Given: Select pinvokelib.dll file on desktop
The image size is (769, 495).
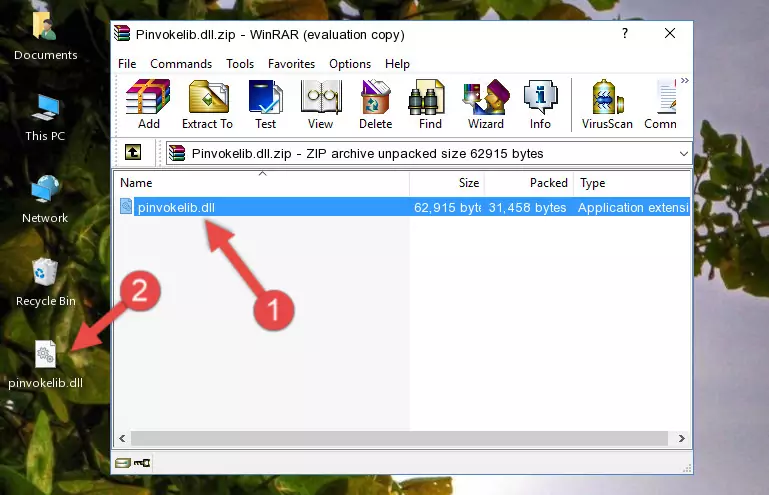Looking at the screenshot, I should point(46,365).
